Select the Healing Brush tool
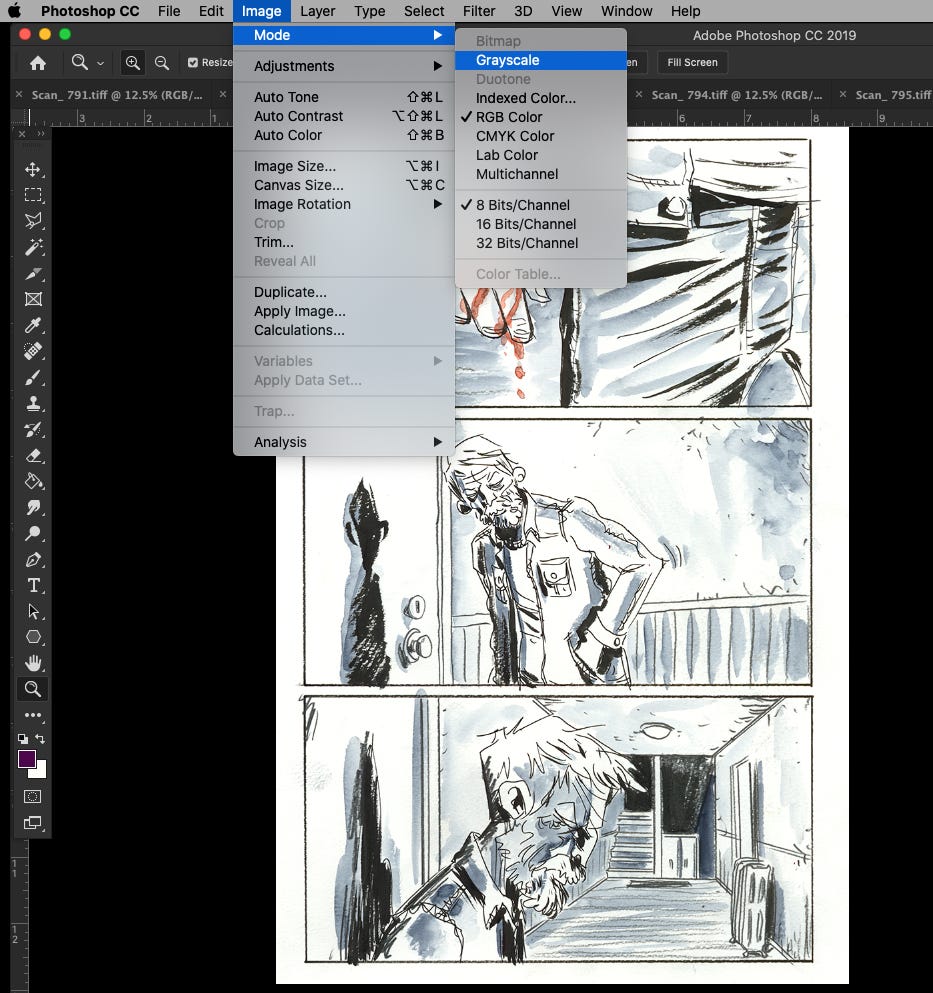Viewport: 933px width, 993px height. (x=33, y=351)
